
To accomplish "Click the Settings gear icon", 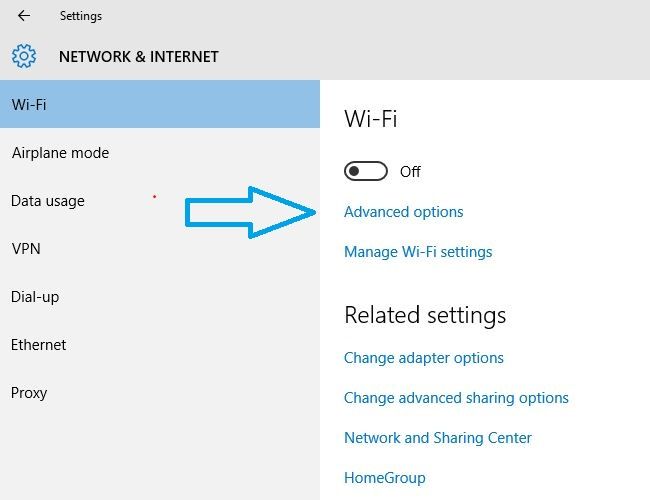I will (x=25, y=56).
